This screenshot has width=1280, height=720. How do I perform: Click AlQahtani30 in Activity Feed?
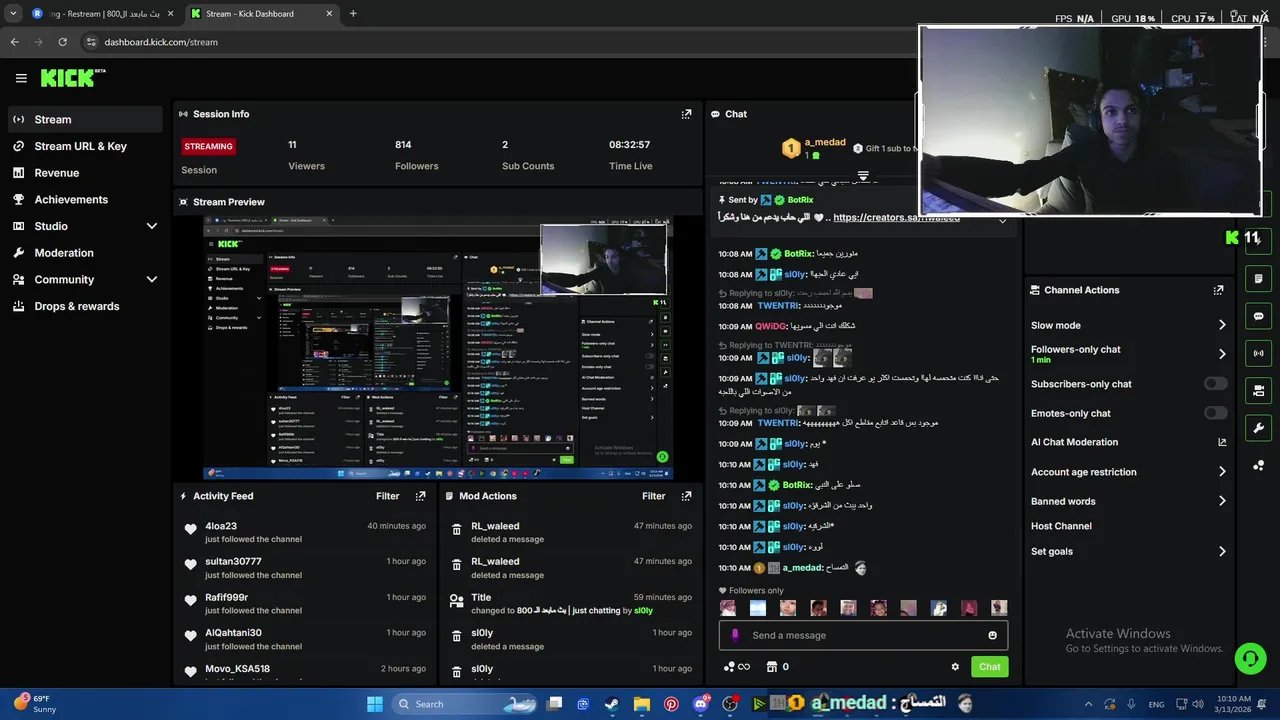point(233,633)
